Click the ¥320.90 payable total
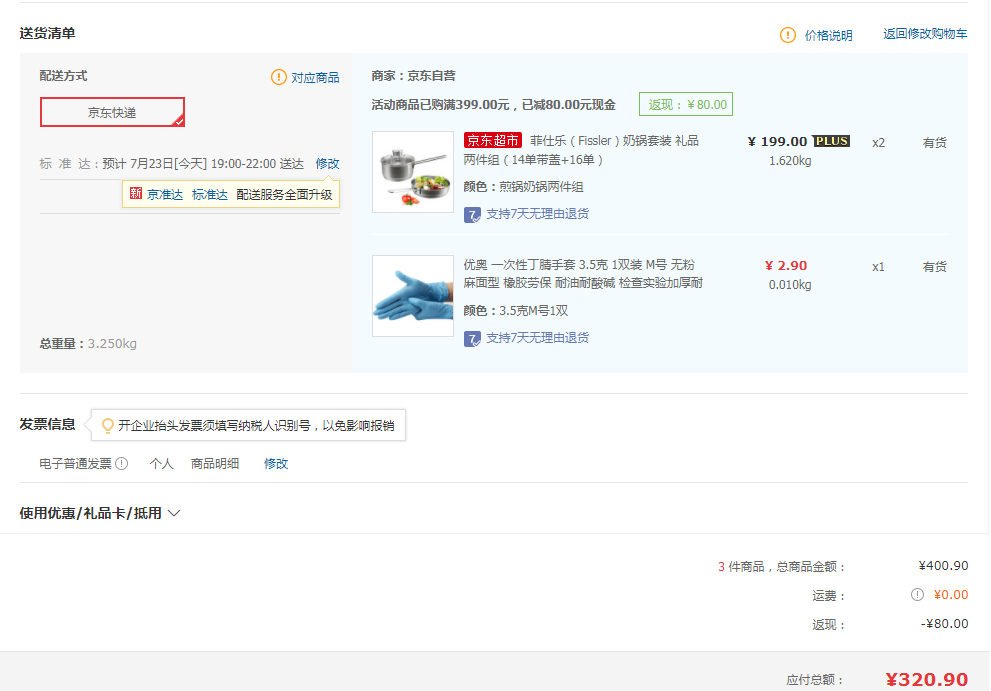This screenshot has height=691, width=991. click(x=926, y=680)
